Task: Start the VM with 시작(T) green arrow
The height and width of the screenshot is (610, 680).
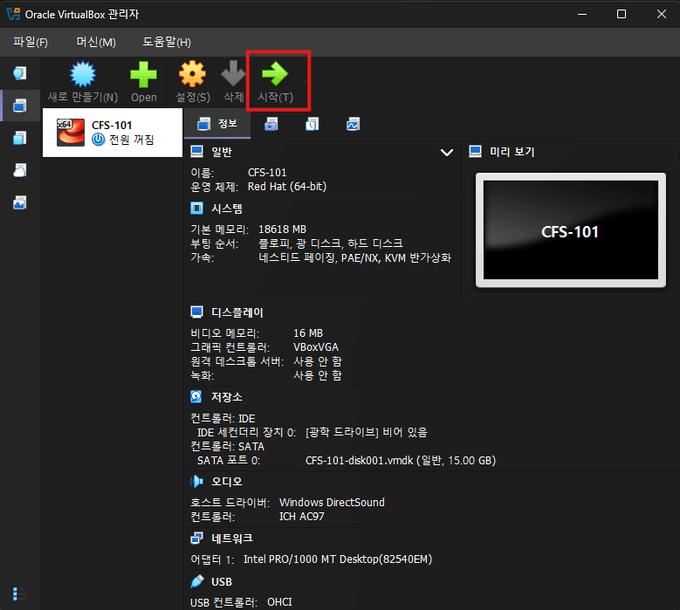Action: 275,76
